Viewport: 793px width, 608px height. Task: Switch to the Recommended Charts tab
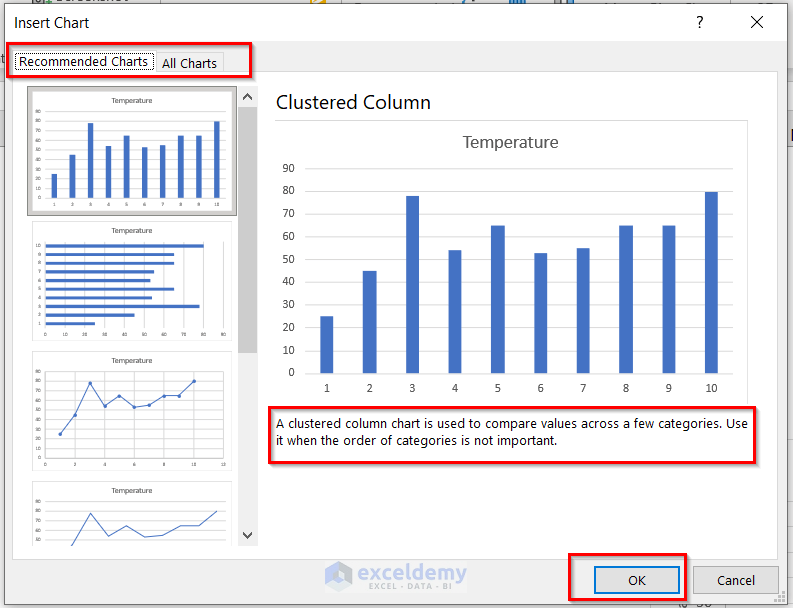(83, 62)
